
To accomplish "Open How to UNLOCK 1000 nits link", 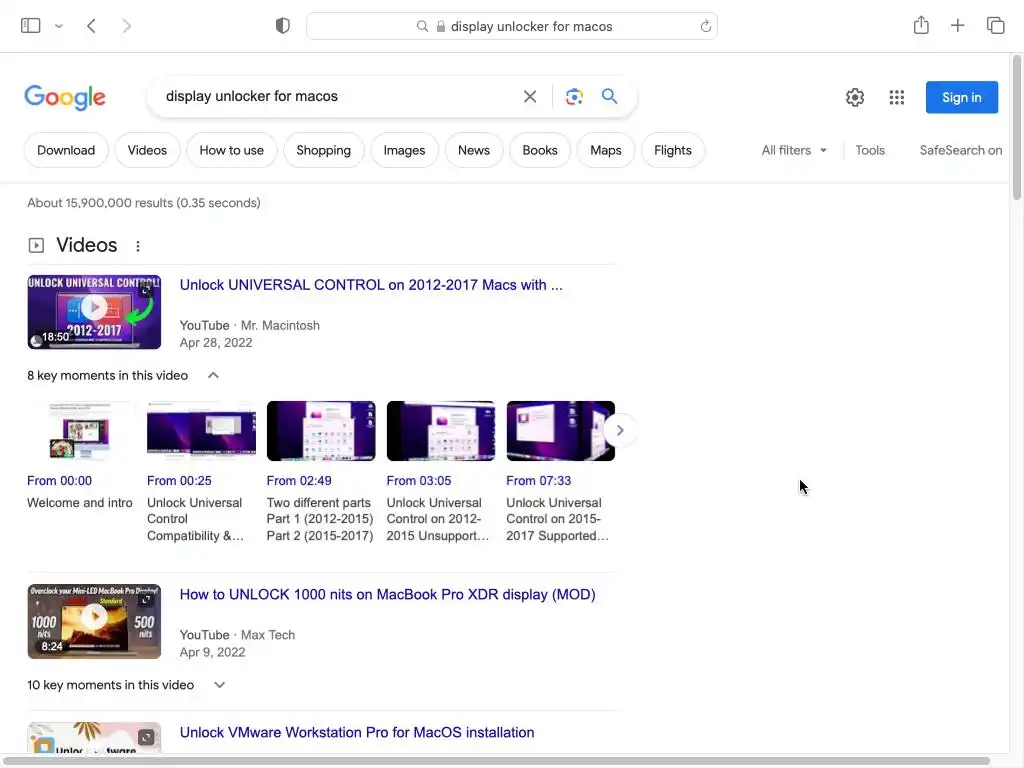I will pyautogui.click(x=387, y=594).
